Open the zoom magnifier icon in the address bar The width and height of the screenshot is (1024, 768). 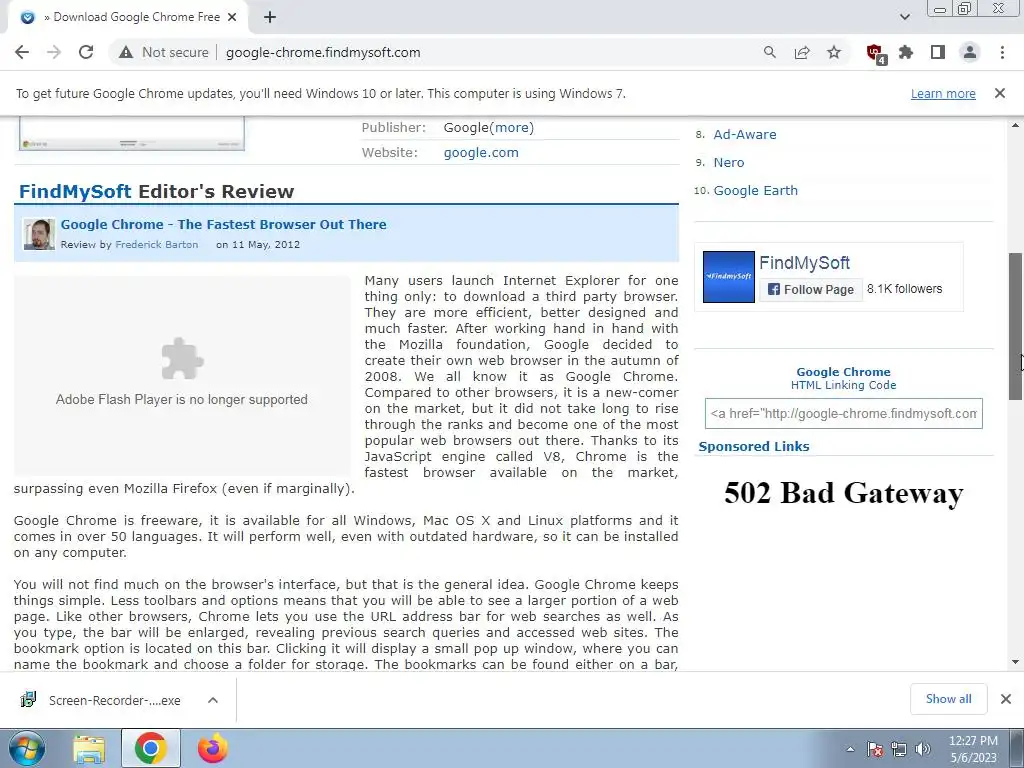coord(770,52)
